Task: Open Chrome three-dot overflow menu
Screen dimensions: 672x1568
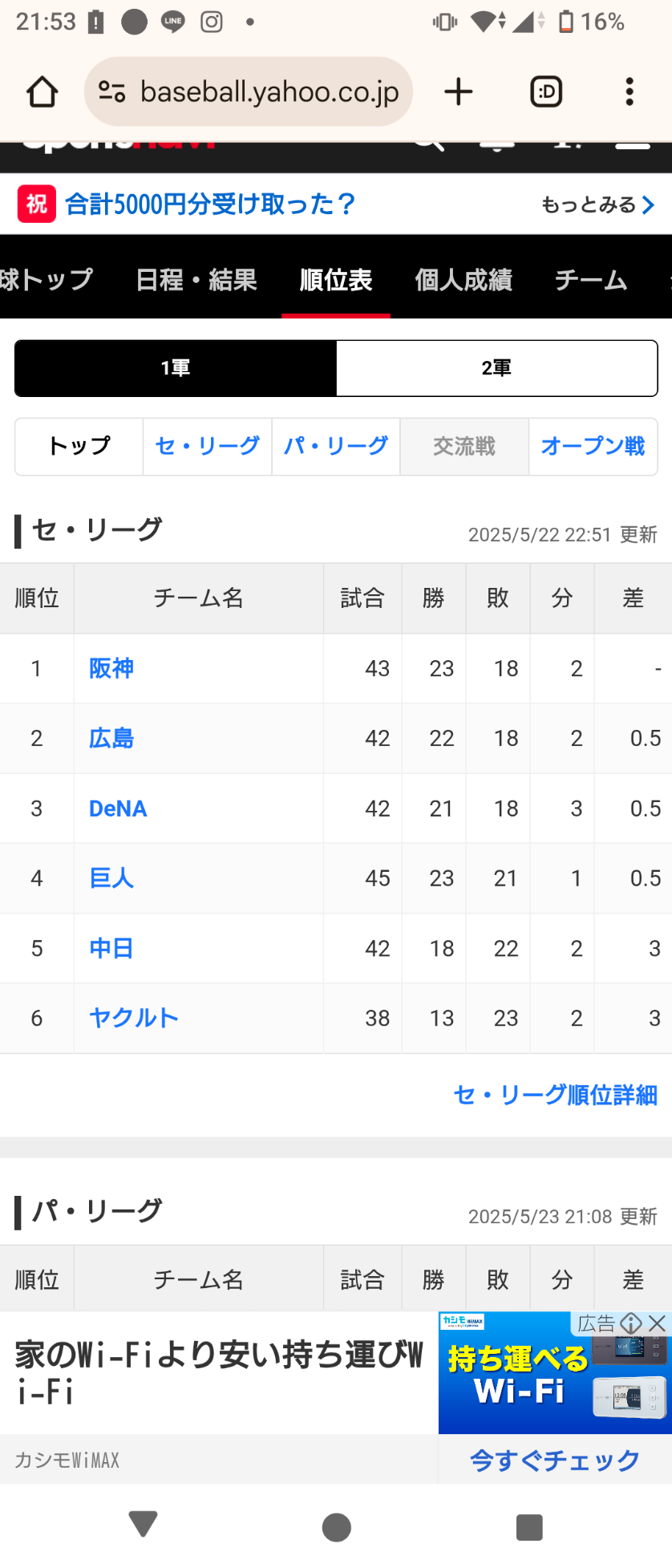Action: pos(629,91)
